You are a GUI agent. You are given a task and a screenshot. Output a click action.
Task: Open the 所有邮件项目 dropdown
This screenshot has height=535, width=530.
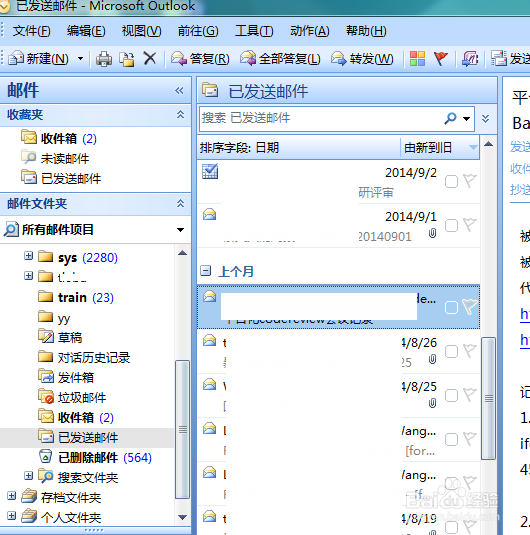click(x=180, y=230)
